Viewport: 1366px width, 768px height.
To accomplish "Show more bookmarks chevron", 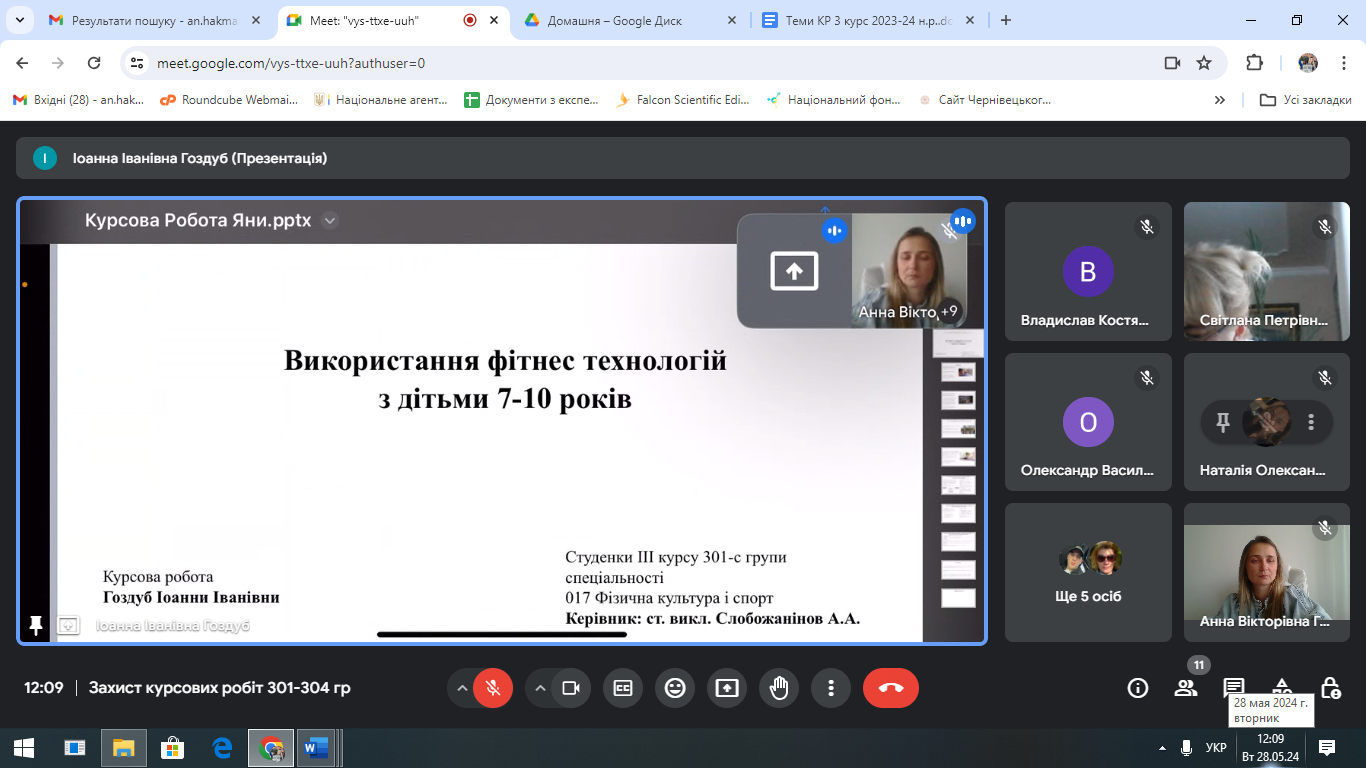I will coord(1220,100).
